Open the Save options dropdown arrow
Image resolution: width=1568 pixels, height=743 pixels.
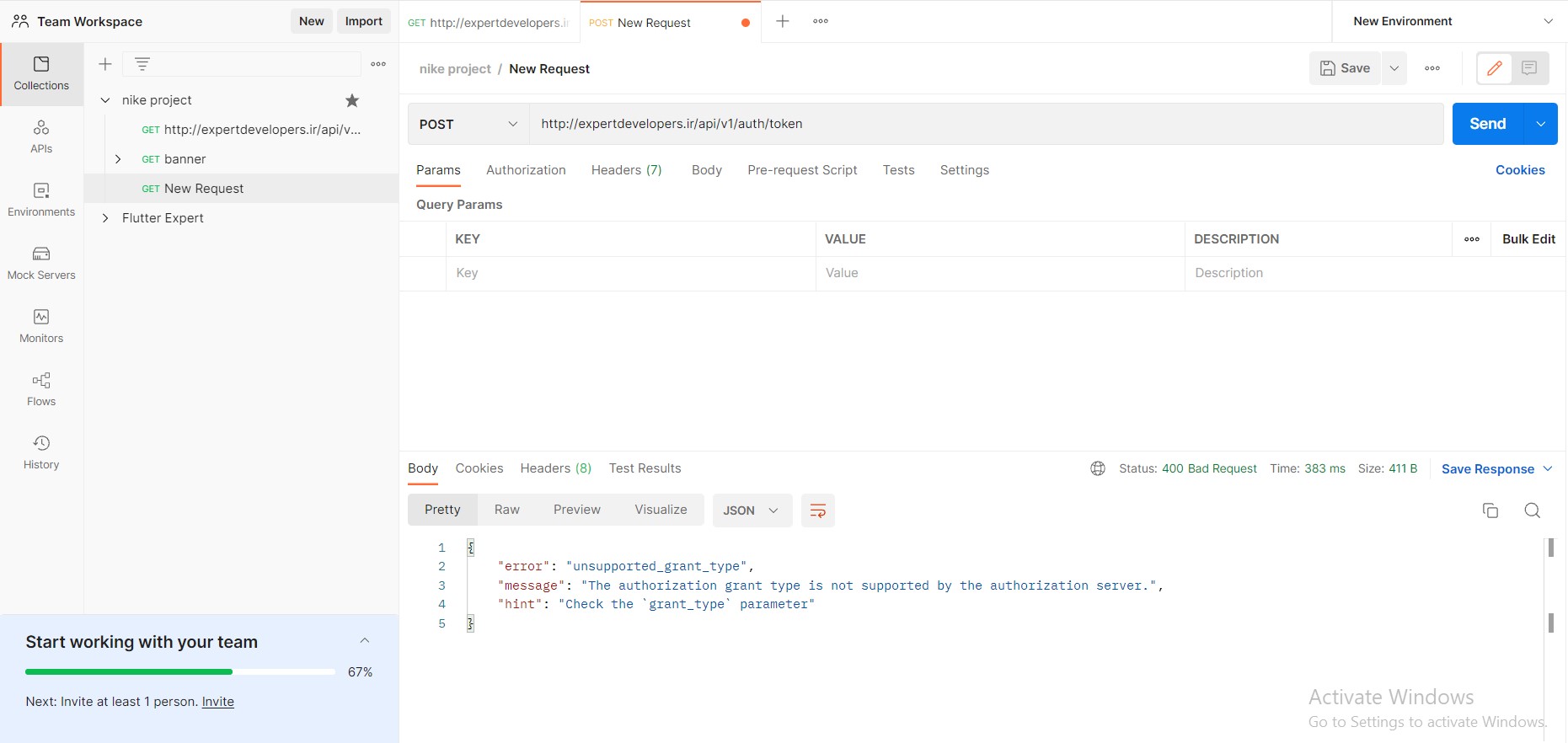point(1394,68)
